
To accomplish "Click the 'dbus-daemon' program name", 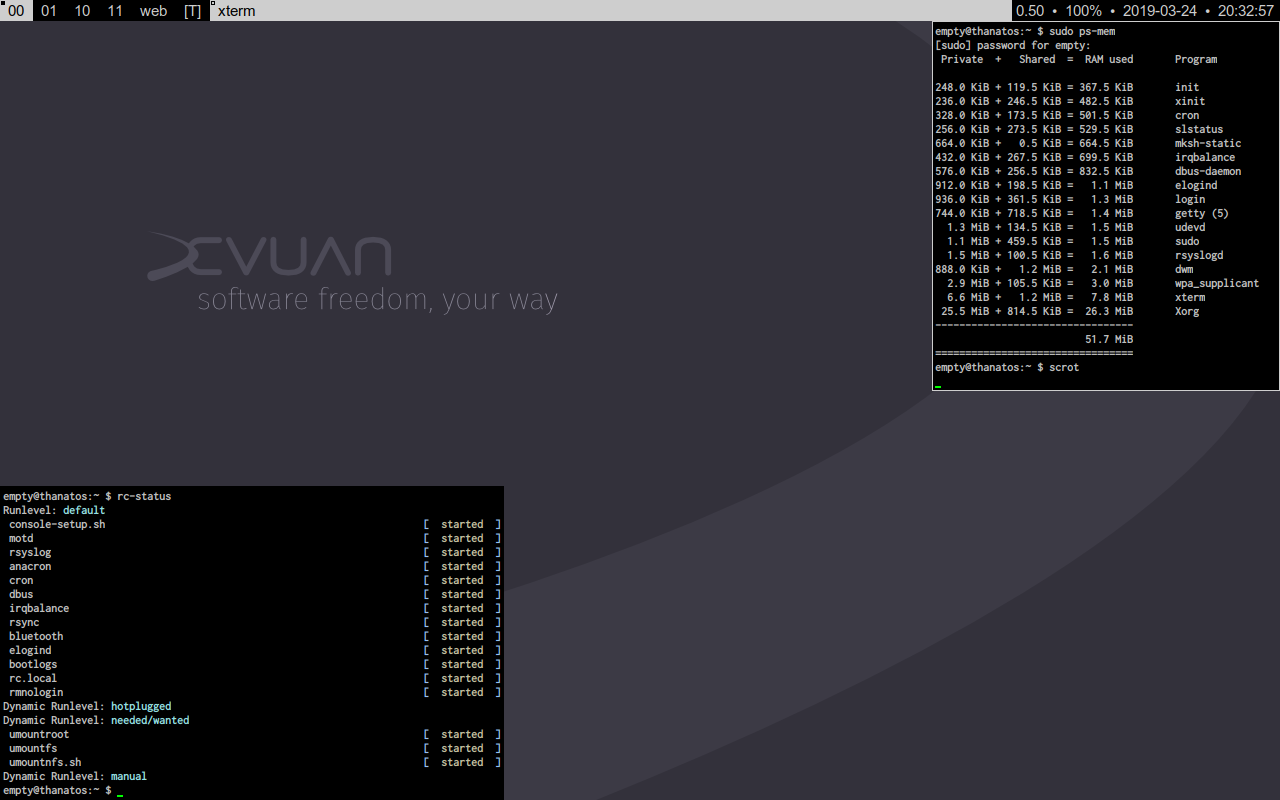I will pyautogui.click(x=1208, y=171).
